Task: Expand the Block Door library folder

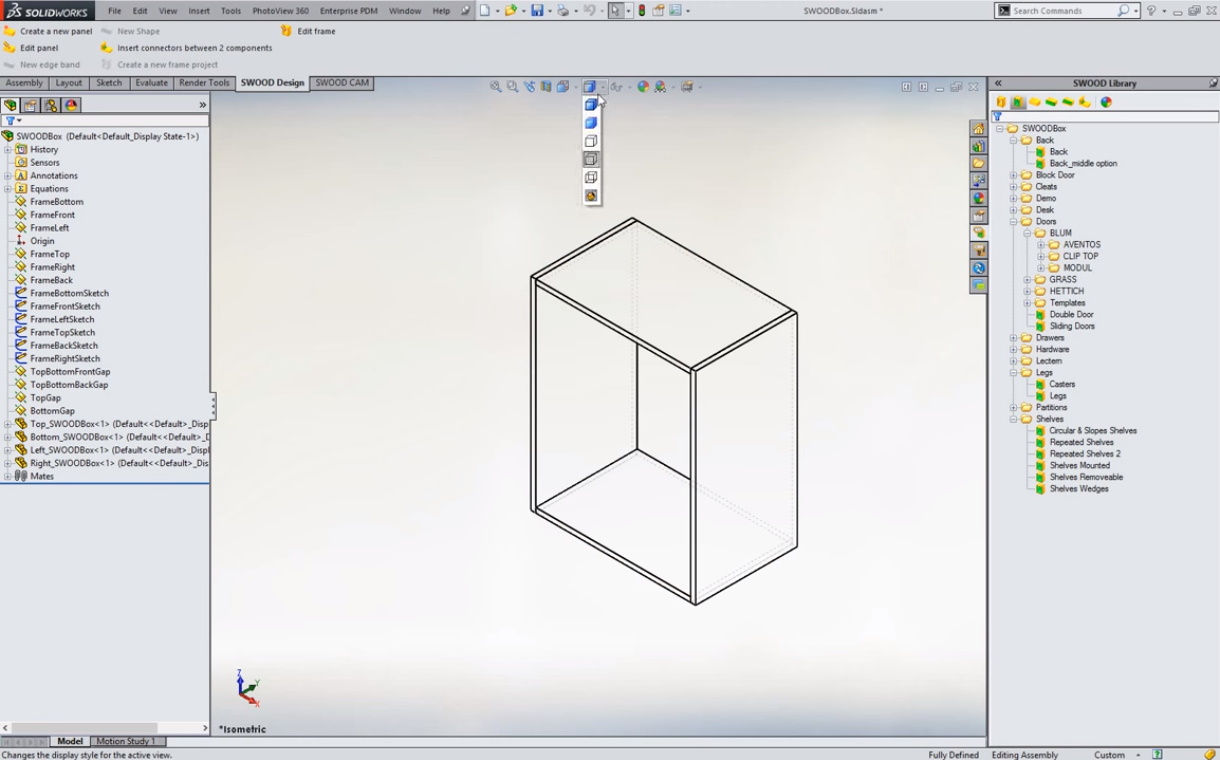Action: click(x=1013, y=175)
